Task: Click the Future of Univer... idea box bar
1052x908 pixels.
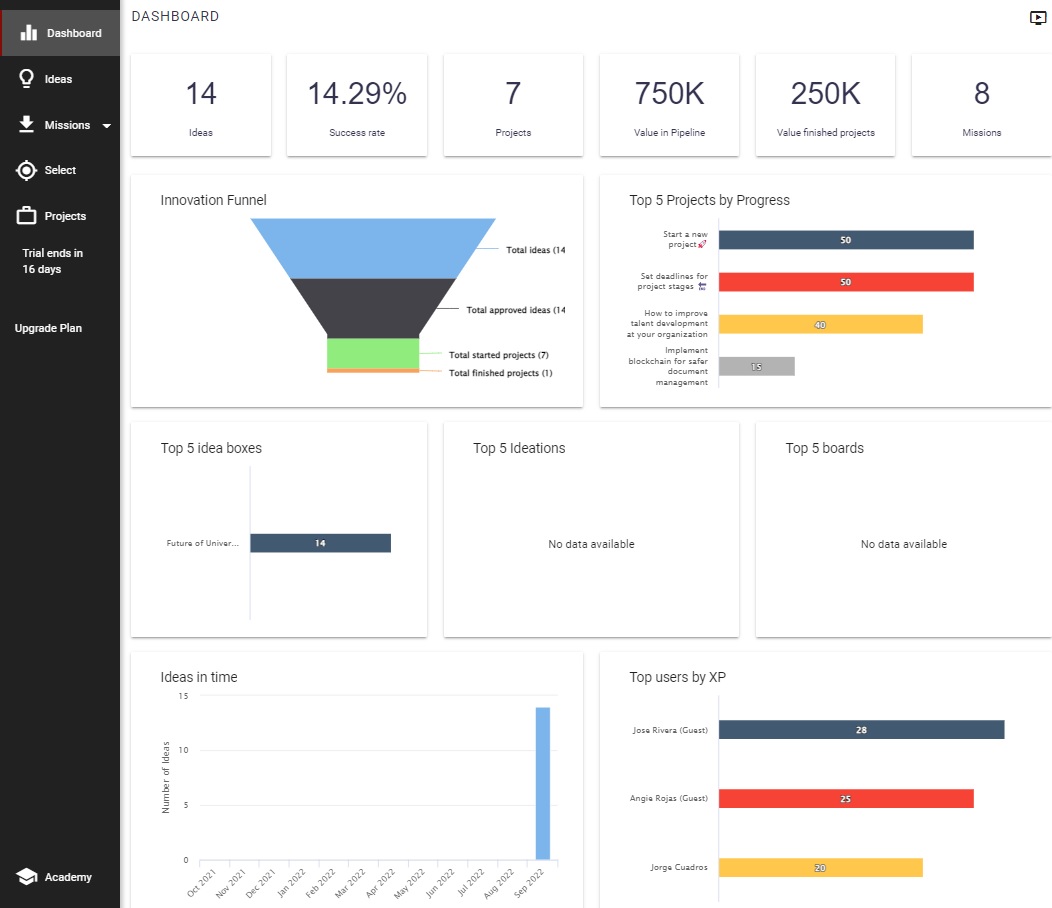Action: pos(320,543)
